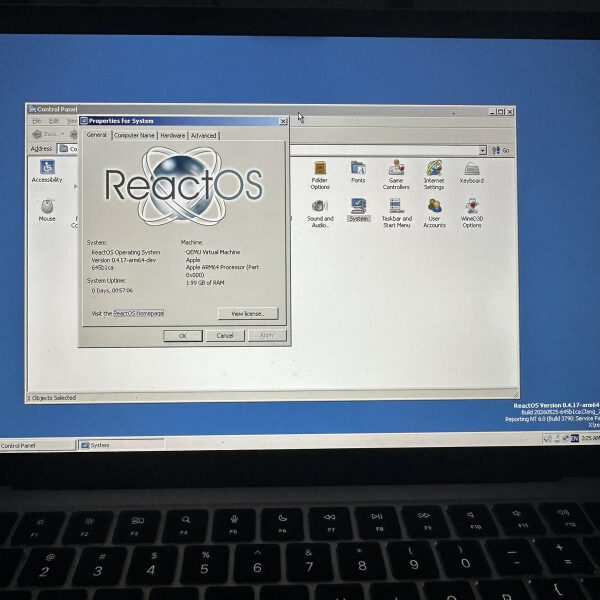600x600 pixels.
Task: Click the Back toolbar button in Control Panel
Action: [44, 134]
